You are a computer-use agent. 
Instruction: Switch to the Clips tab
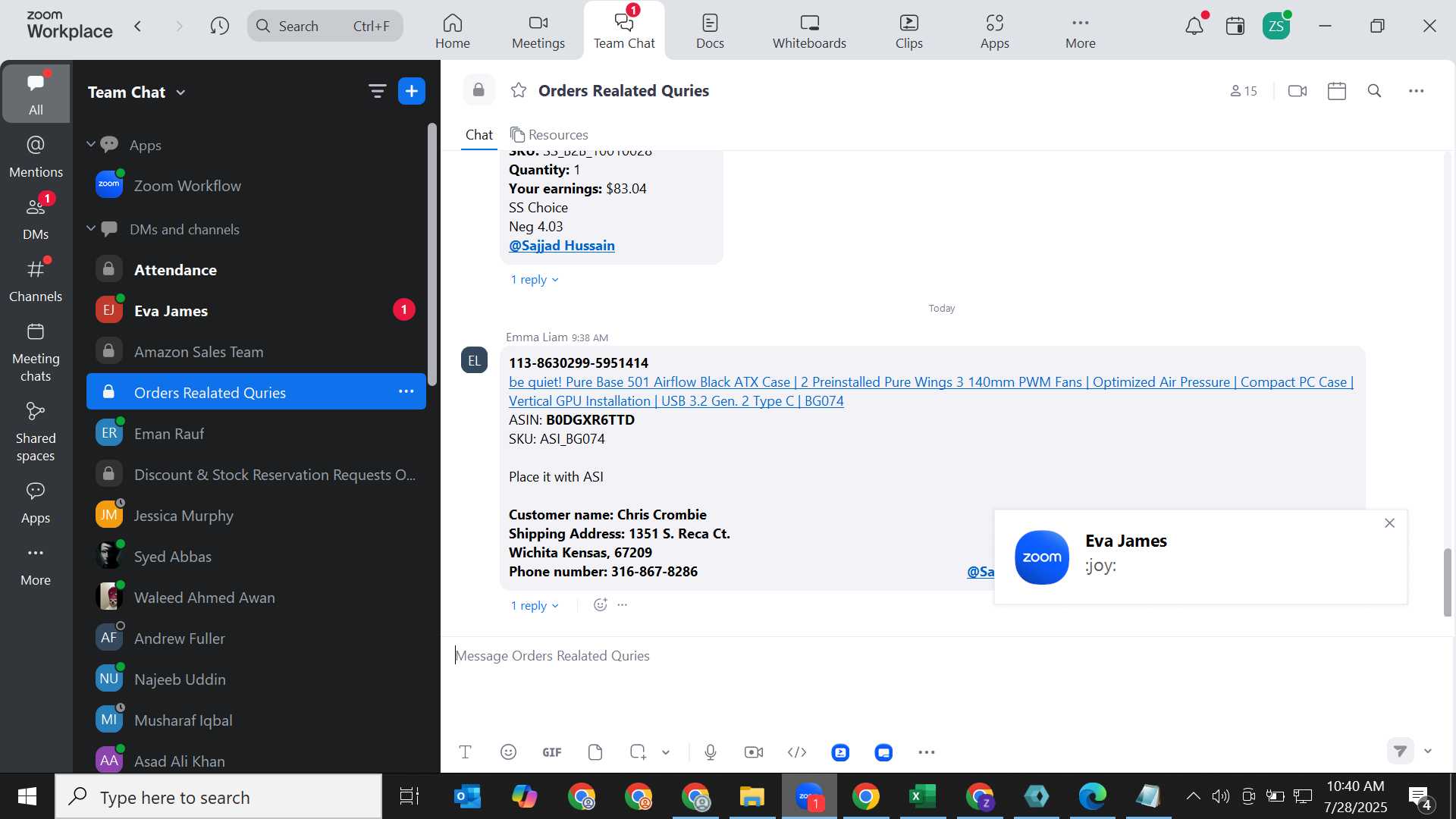pyautogui.click(x=908, y=31)
